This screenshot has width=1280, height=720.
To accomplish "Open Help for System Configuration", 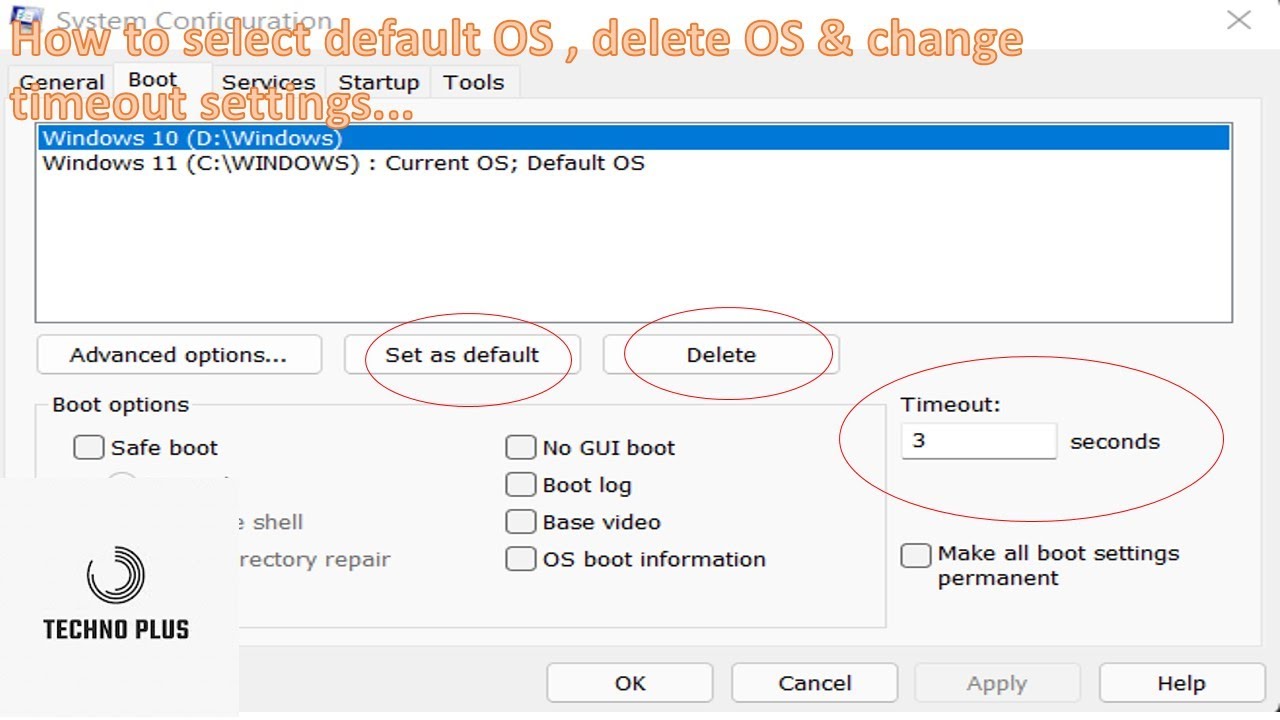I will [1181, 683].
